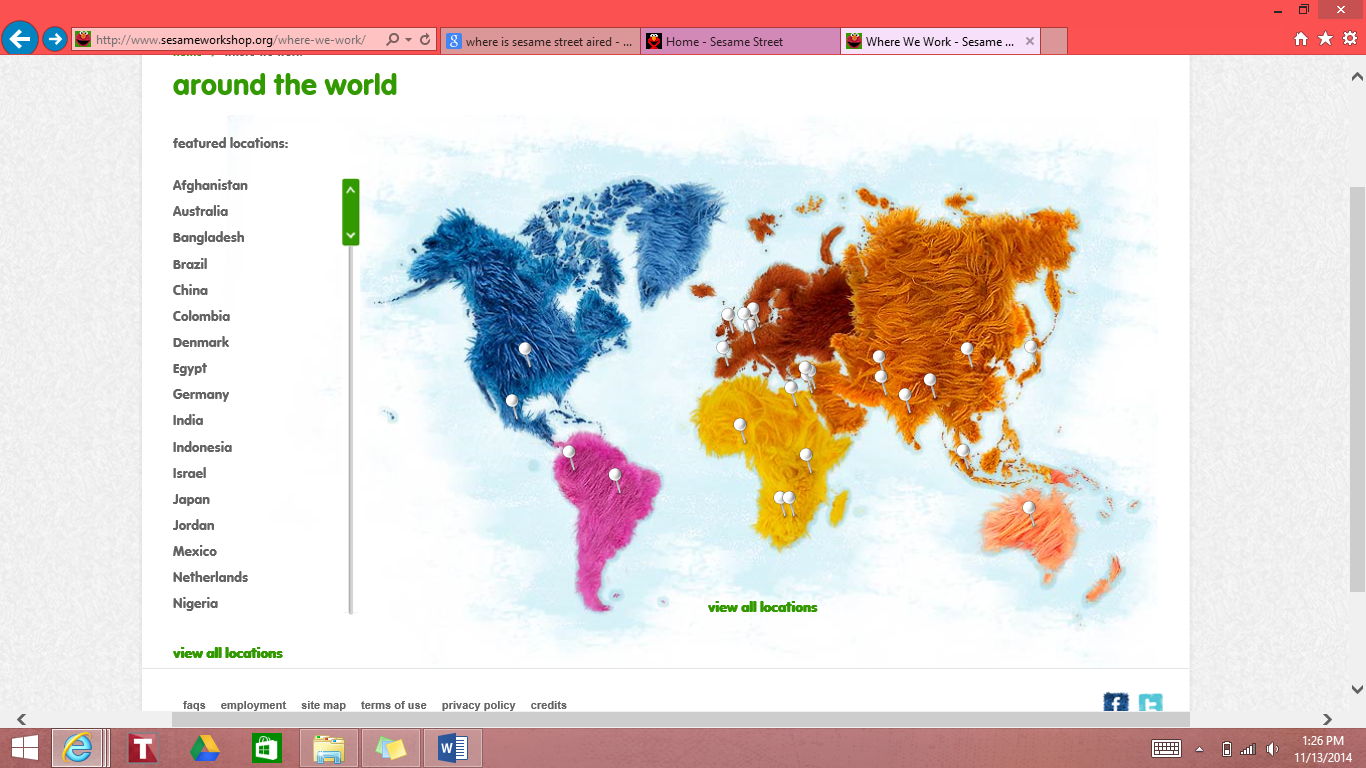Click the network signal tray icon
Viewport: 1366px width, 768px height.
pos(1248,749)
